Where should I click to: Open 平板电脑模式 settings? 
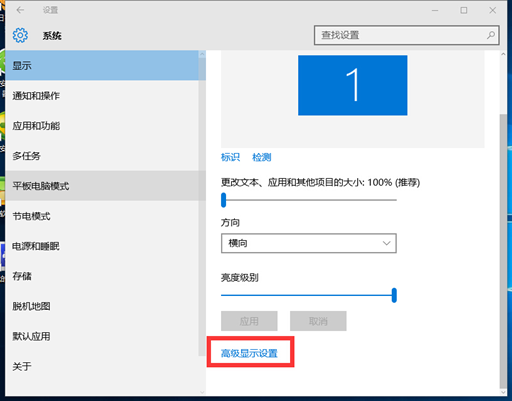point(102,186)
